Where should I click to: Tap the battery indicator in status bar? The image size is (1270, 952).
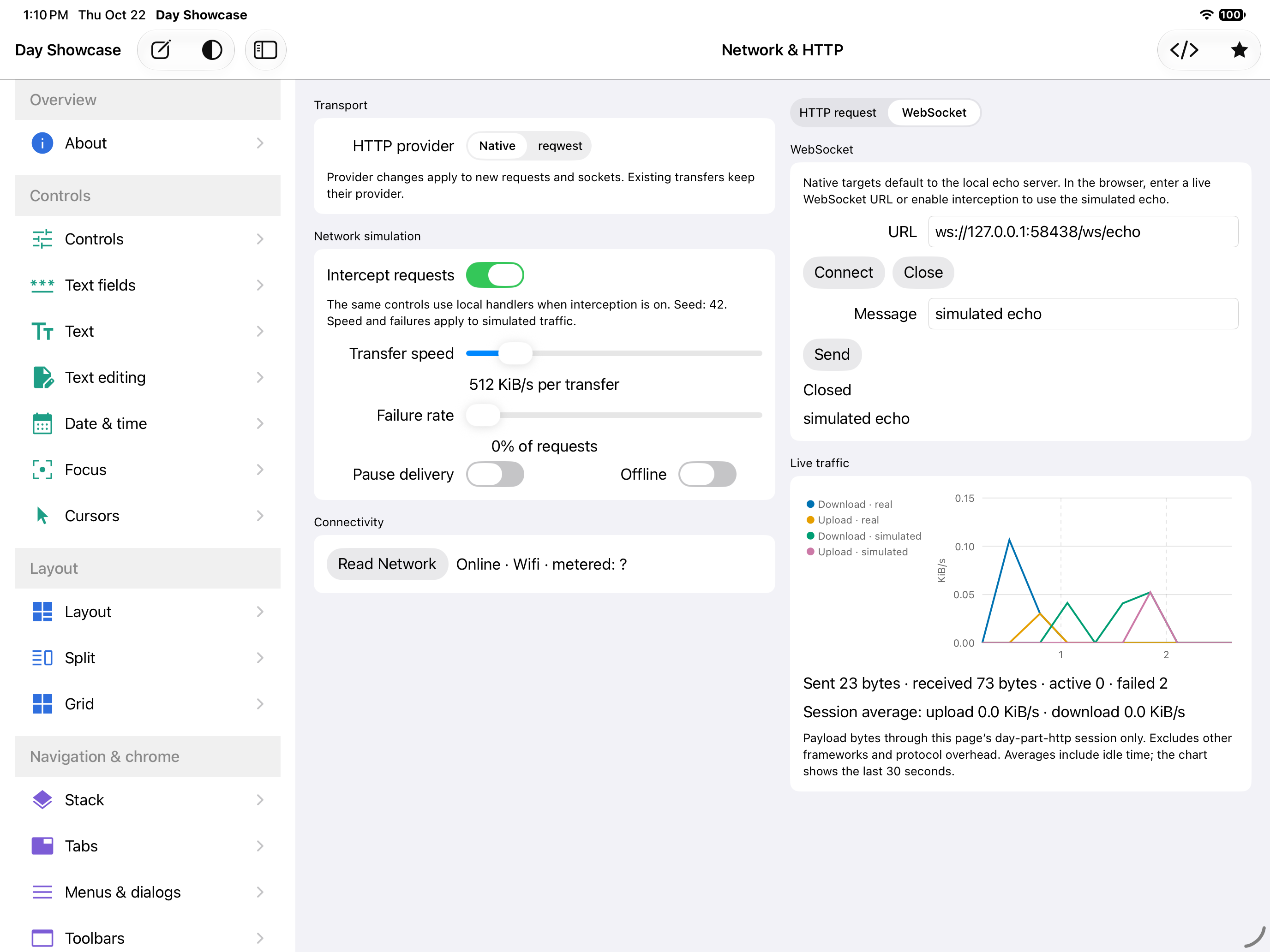tap(1232, 15)
